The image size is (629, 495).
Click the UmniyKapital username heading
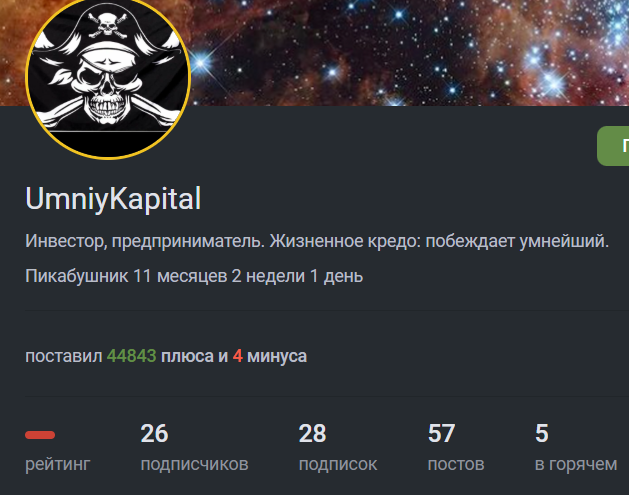click(113, 198)
